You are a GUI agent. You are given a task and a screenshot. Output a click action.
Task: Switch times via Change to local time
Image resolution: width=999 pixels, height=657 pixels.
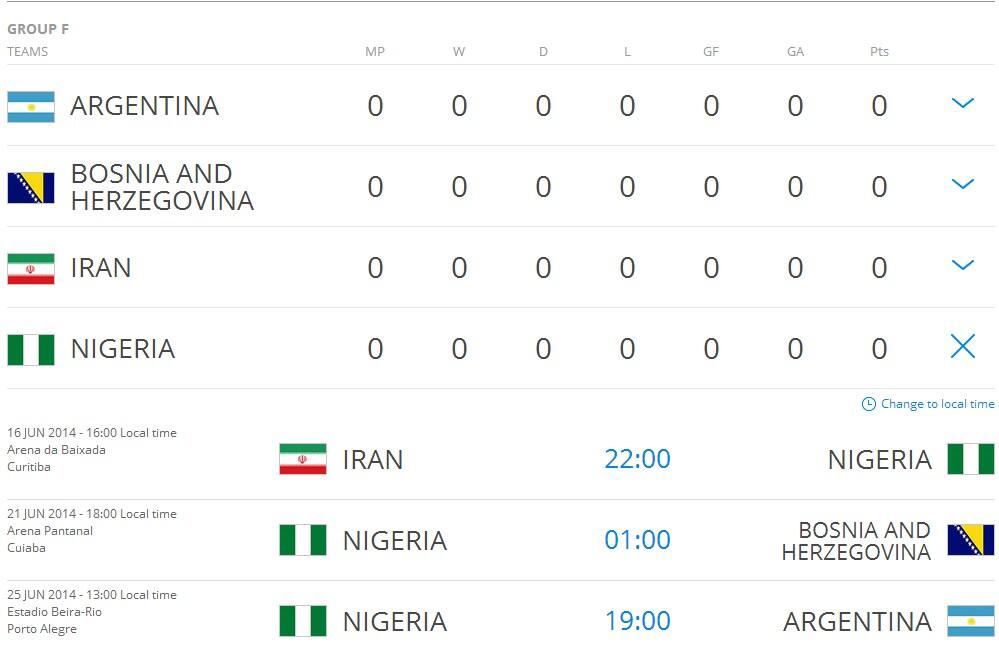tap(937, 405)
